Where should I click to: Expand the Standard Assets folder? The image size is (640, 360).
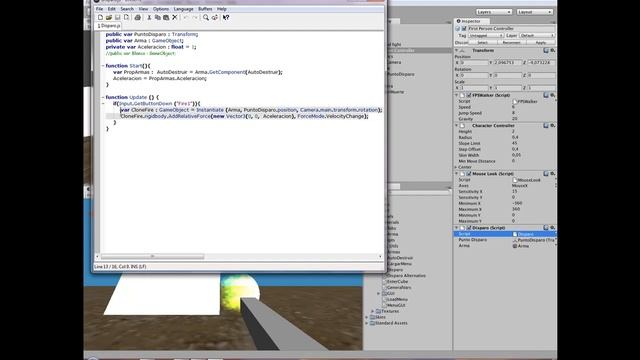coord(367,323)
